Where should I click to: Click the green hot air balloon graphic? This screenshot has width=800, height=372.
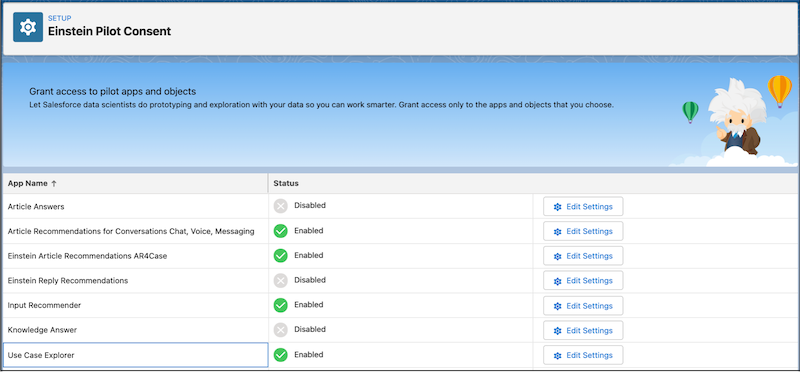690,112
